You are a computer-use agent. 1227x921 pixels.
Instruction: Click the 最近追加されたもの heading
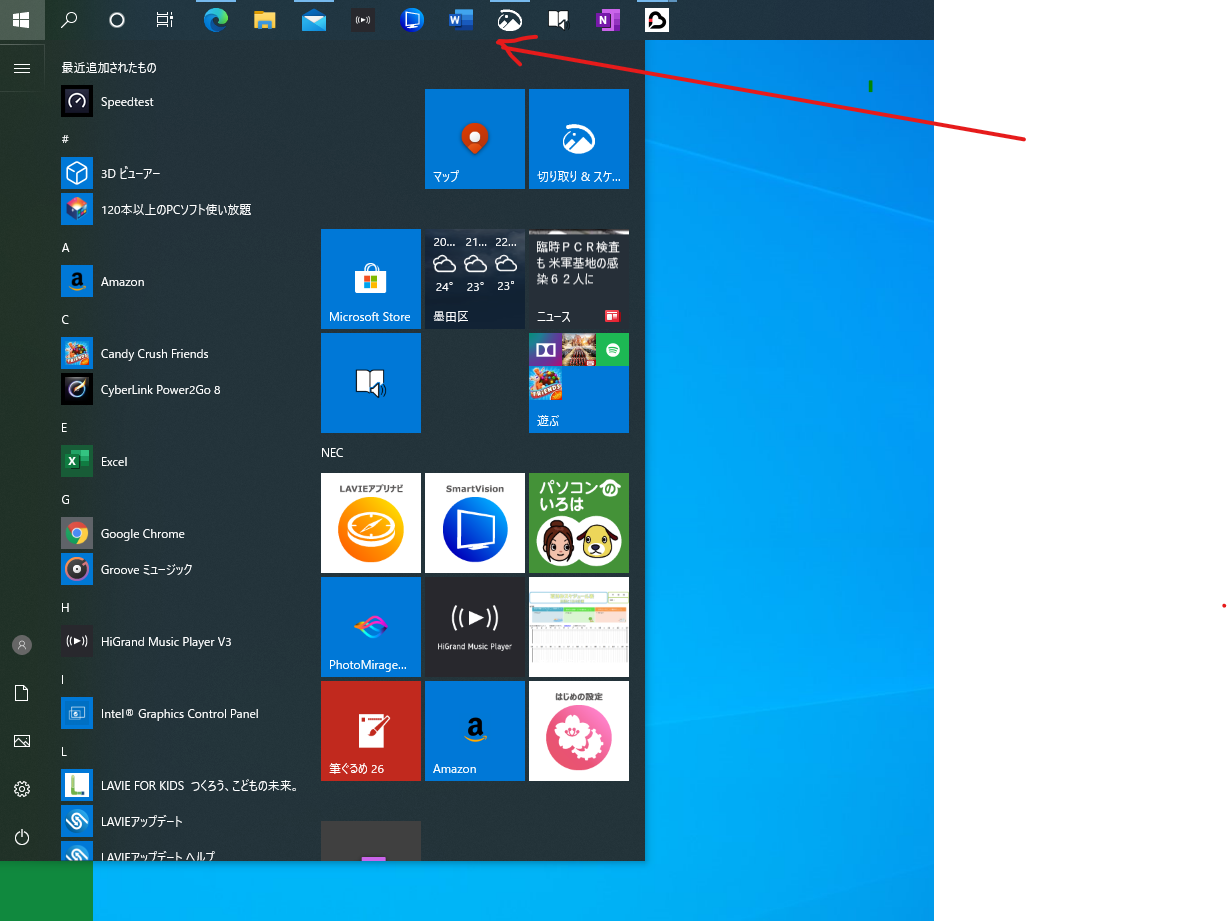point(109,68)
